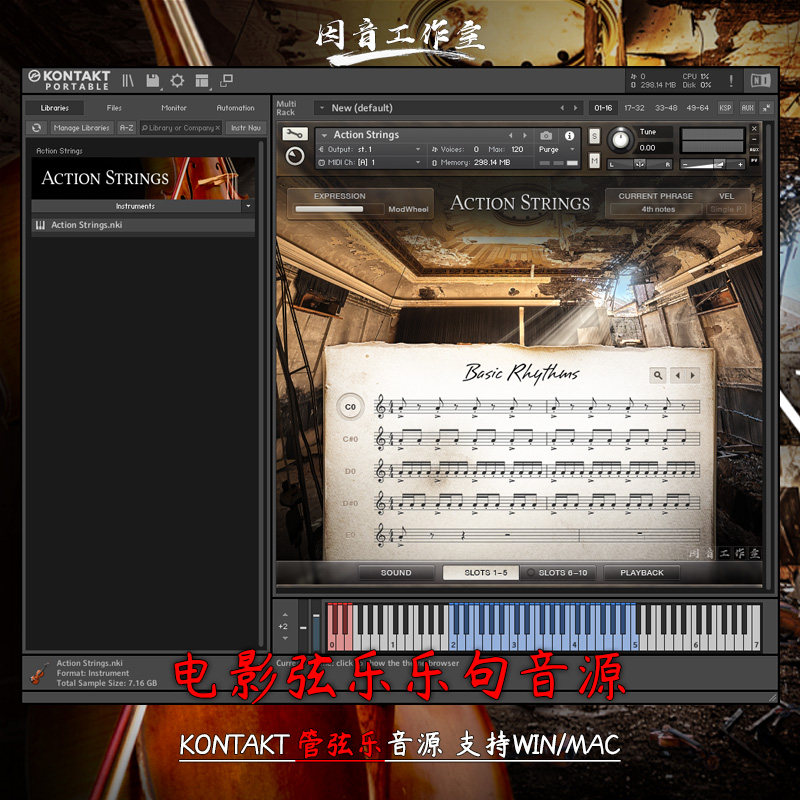Toggle the AUX sends panel button
The height and width of the screenshot is (800, 800).
click(747, 108)
